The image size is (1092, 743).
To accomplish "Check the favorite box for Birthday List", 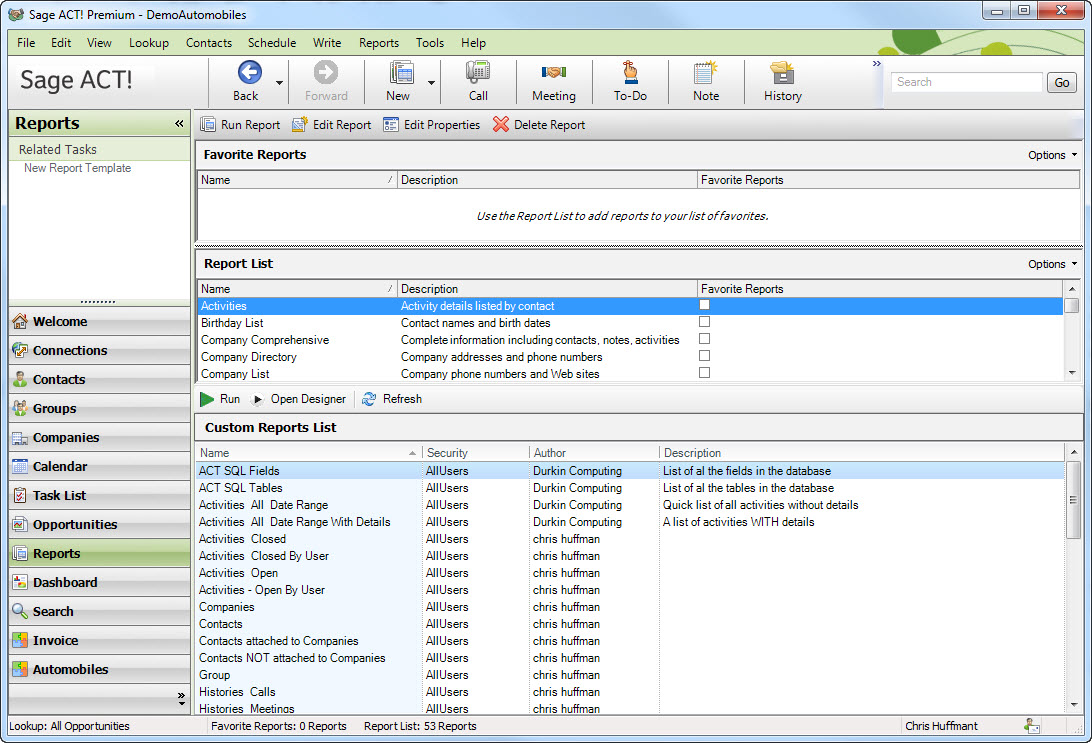I will 704,322.
